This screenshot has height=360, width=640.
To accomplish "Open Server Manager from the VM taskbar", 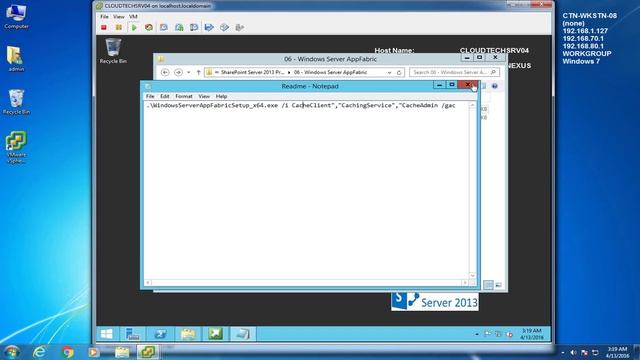I will point(133,334).
